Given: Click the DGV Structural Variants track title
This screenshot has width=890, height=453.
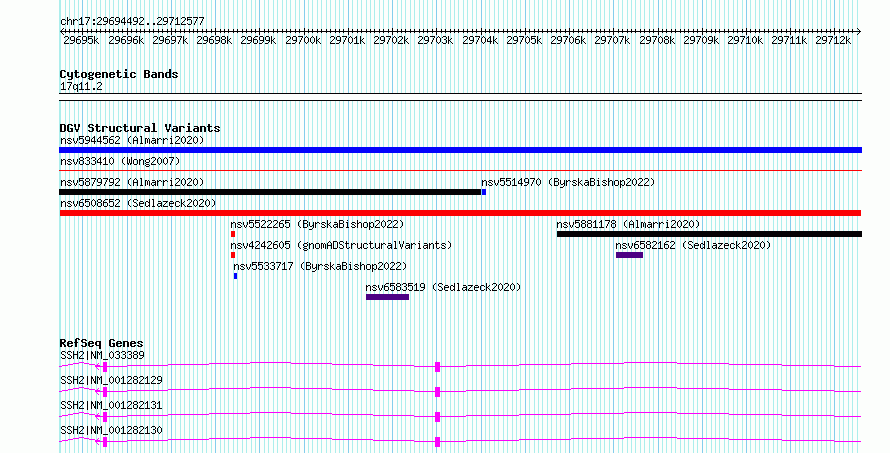Looking at the screenshot, I should (x=140, y=128).
